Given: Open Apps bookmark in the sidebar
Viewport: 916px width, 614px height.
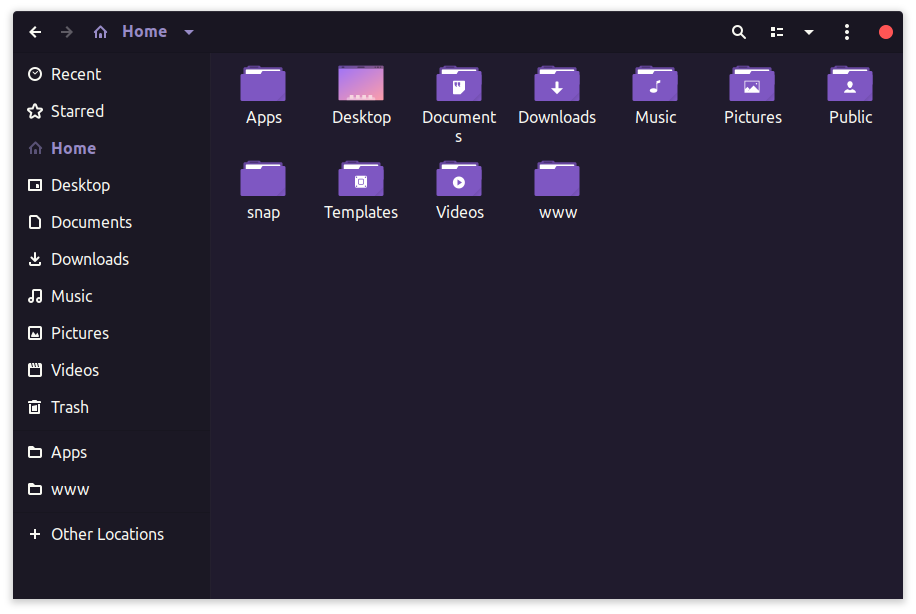Looking at the screenshot, I should (x=111, y=452).
